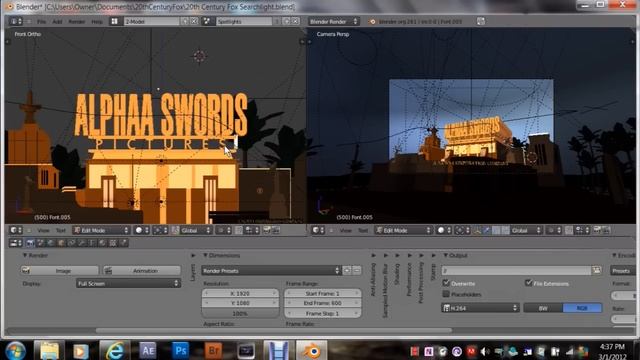Open Internet Explorer from the taskbar

(115, 350)
